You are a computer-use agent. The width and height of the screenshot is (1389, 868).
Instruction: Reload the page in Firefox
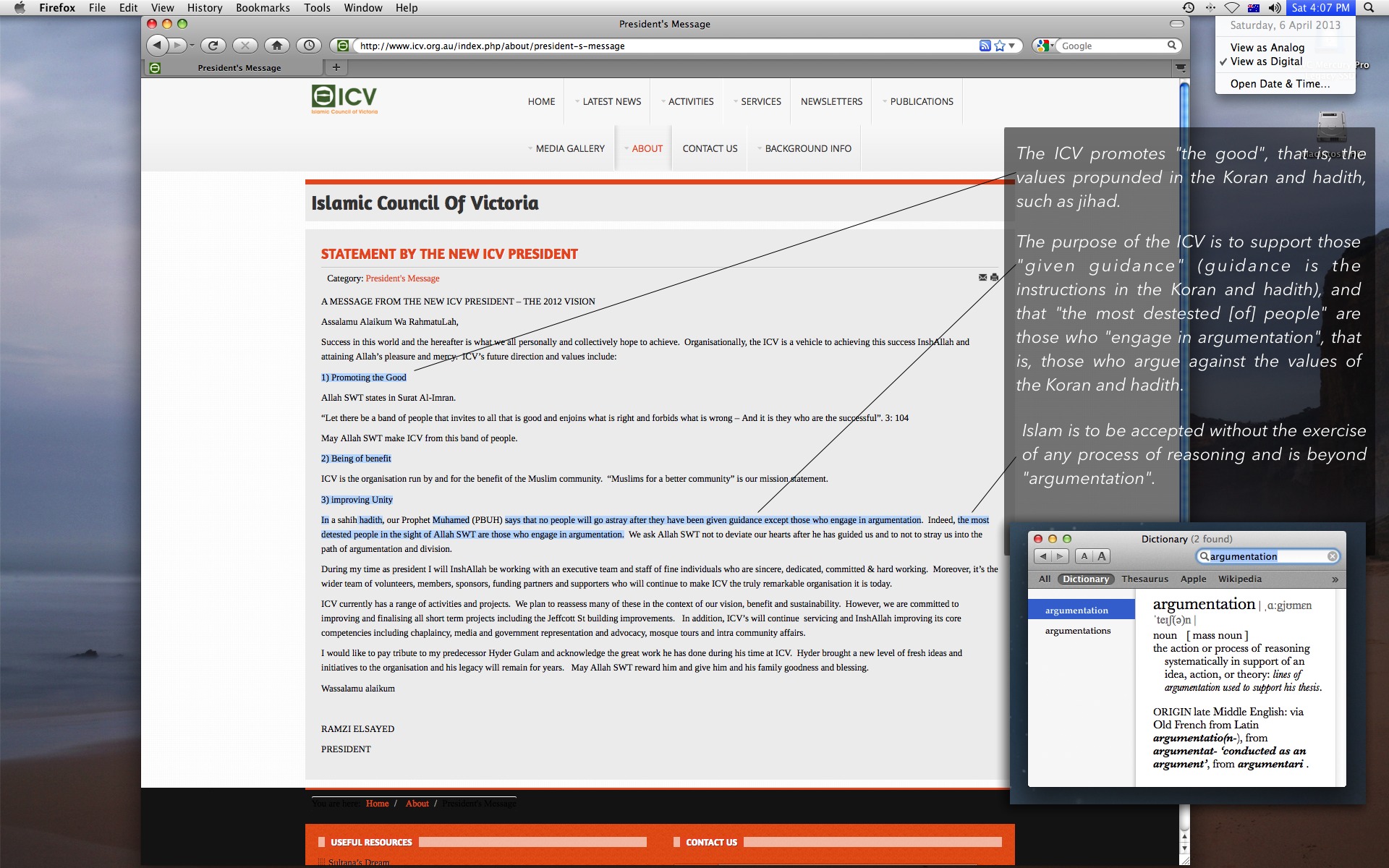[213, 46]
